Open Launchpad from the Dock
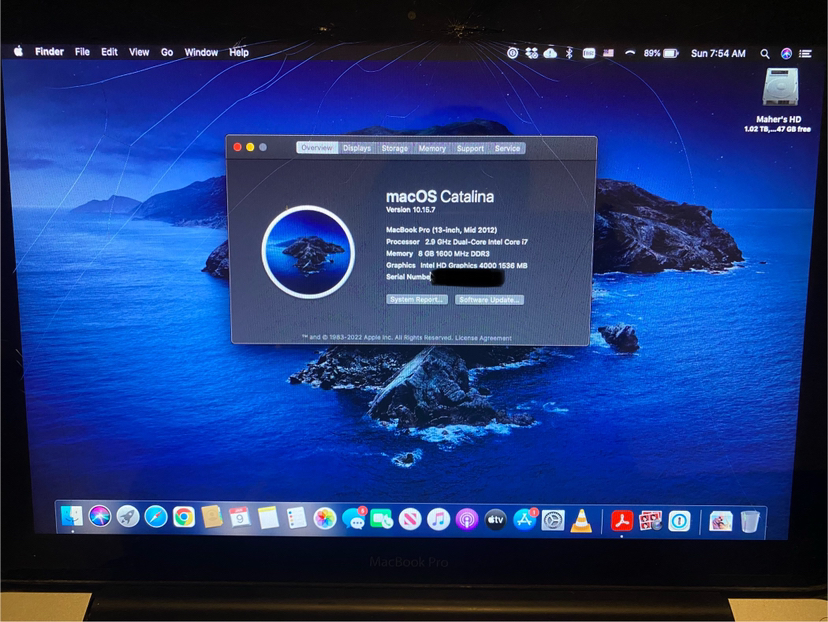Image resolution: width=828 pixels, height=622 pixels. [x=127, y=519]
